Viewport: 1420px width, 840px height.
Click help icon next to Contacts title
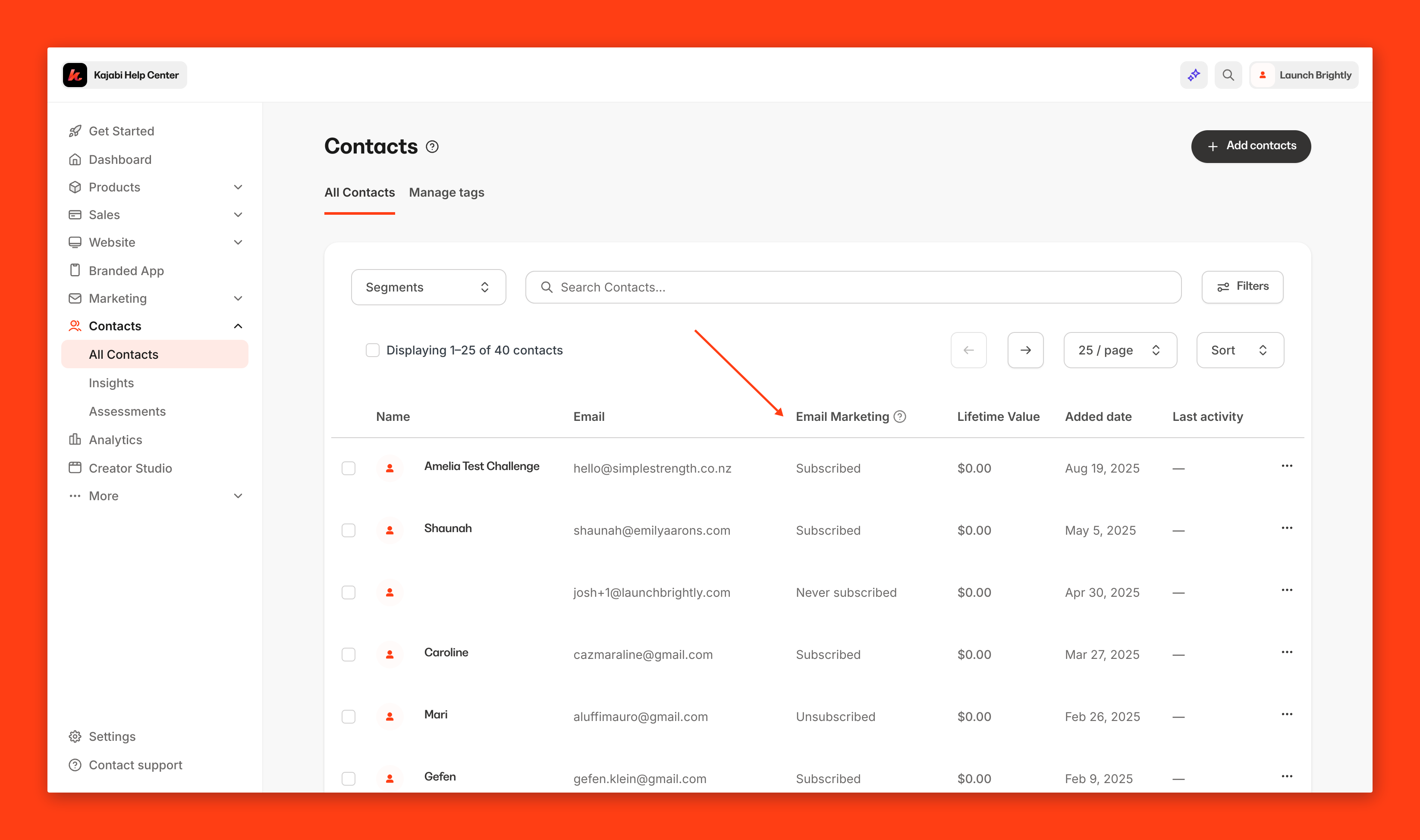click(x=432, y=147)
